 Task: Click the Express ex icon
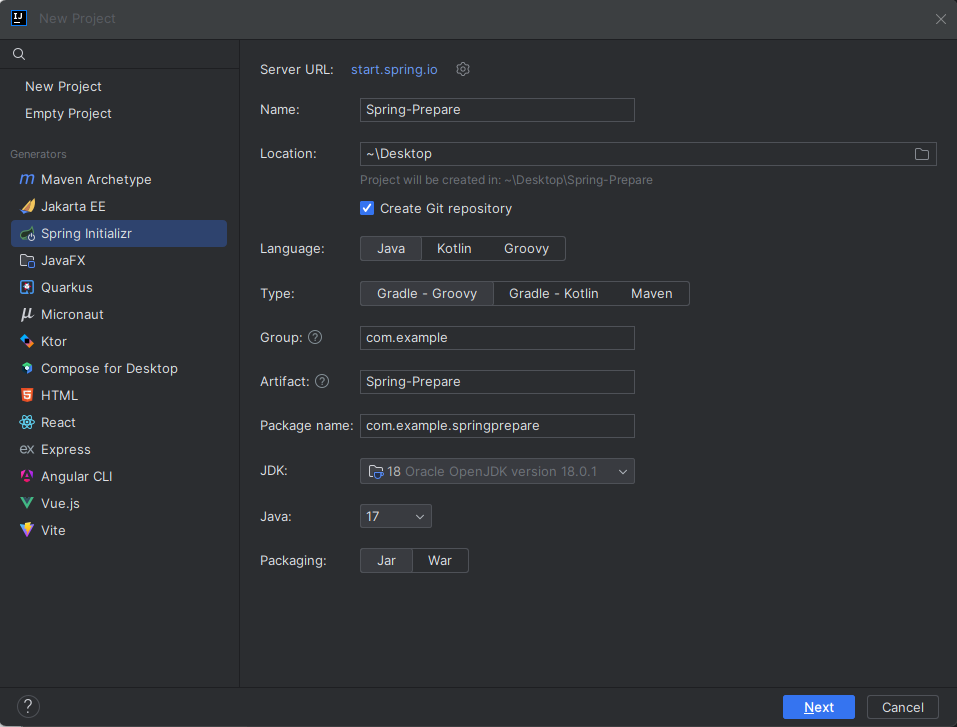(x=27, y=449)
